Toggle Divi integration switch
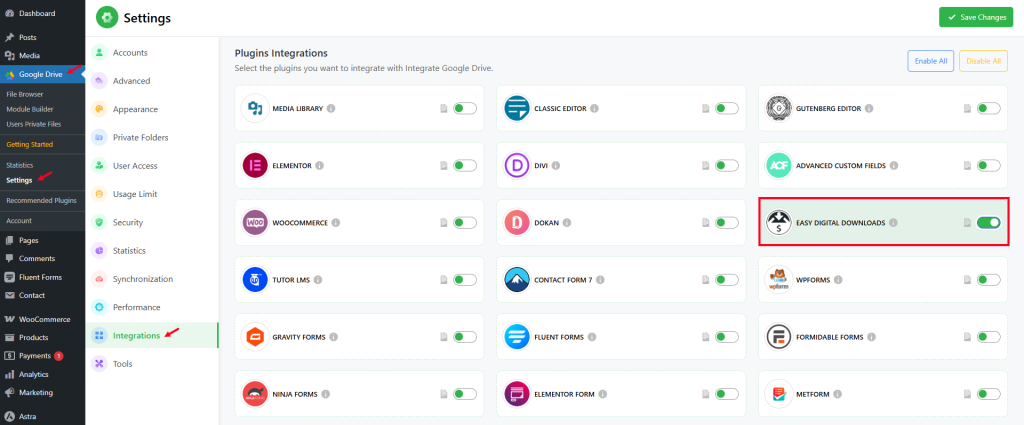This screenshot has height=425, width=1024. [x=727, y=166]
